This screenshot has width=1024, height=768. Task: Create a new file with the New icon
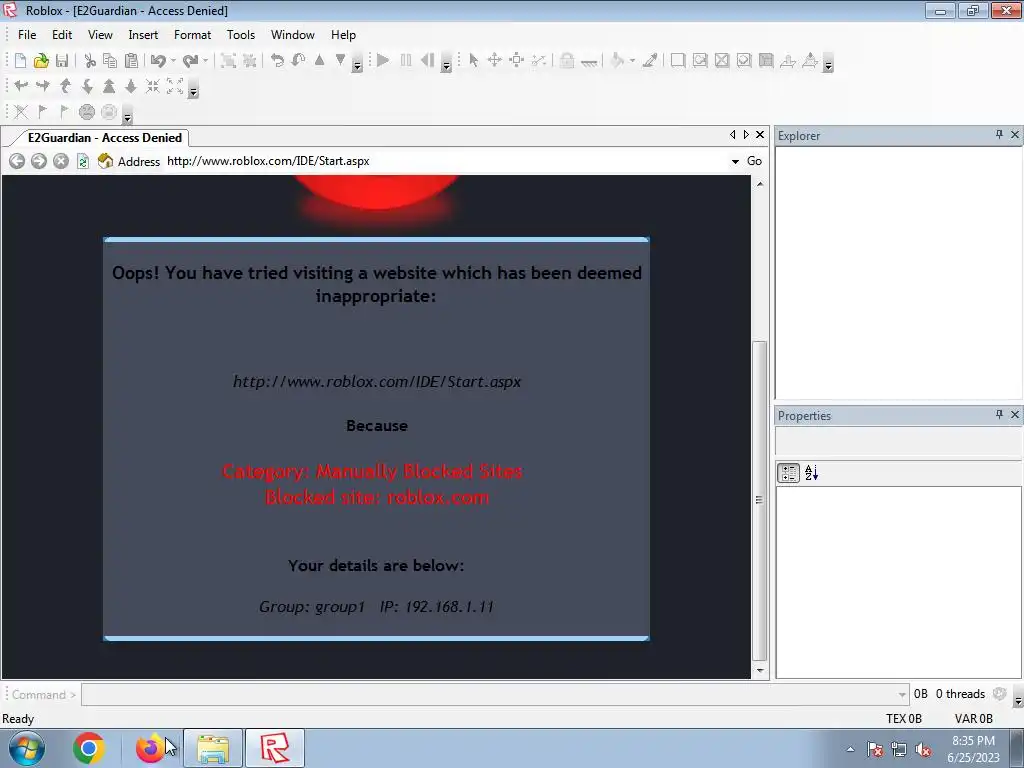pos(20,61)
